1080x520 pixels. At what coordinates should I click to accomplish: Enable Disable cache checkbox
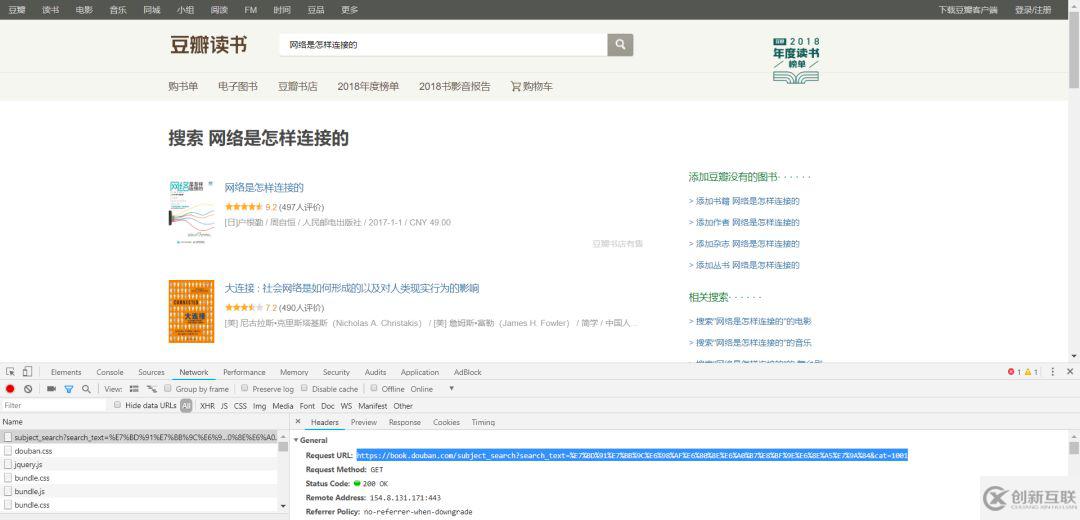click(x=304, y=388)
